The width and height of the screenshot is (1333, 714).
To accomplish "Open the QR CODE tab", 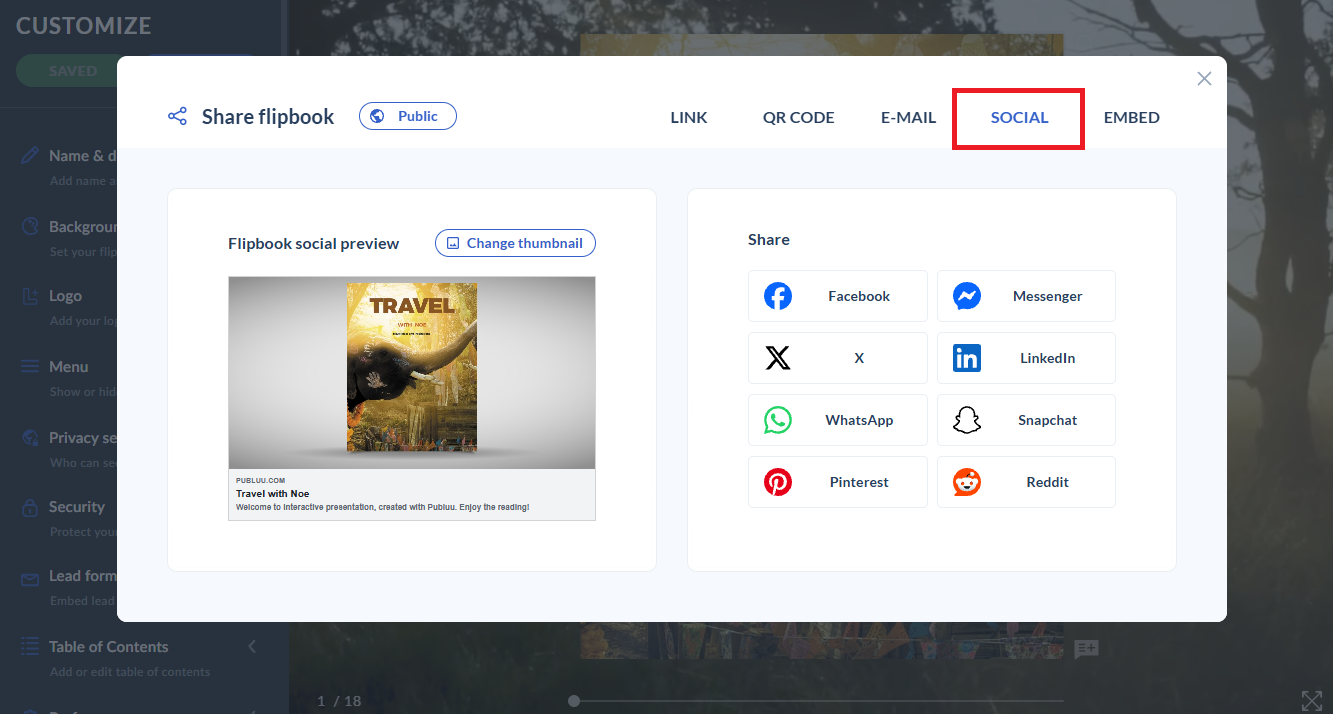I will (x=798, y=117).
